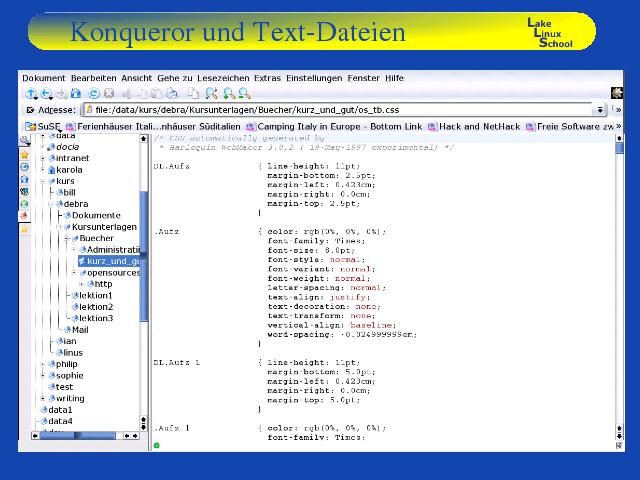
Task: Select the Dokumente folder in tree
Action: coord(92,215)
